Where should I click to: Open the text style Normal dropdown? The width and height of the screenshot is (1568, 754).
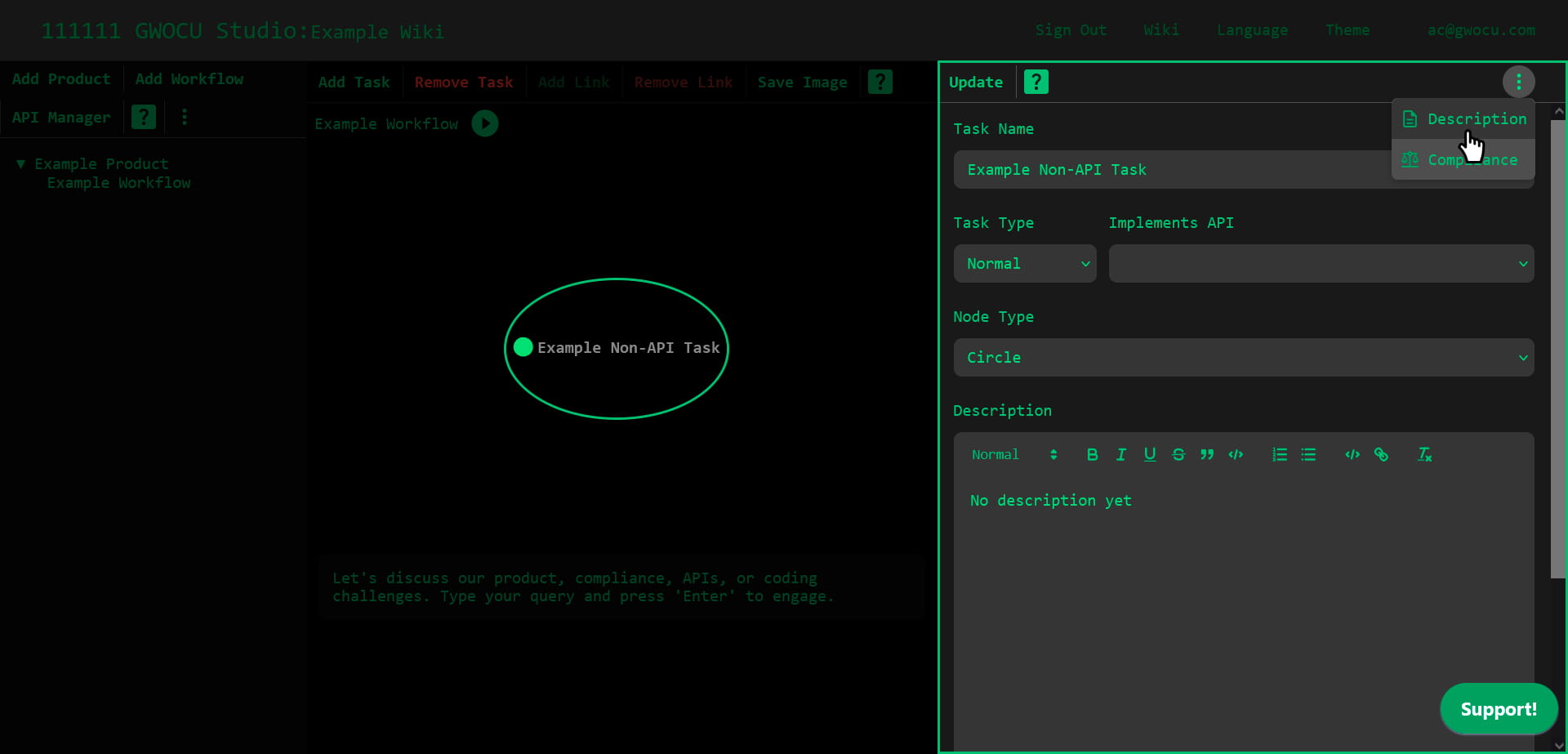[1013, 454]
